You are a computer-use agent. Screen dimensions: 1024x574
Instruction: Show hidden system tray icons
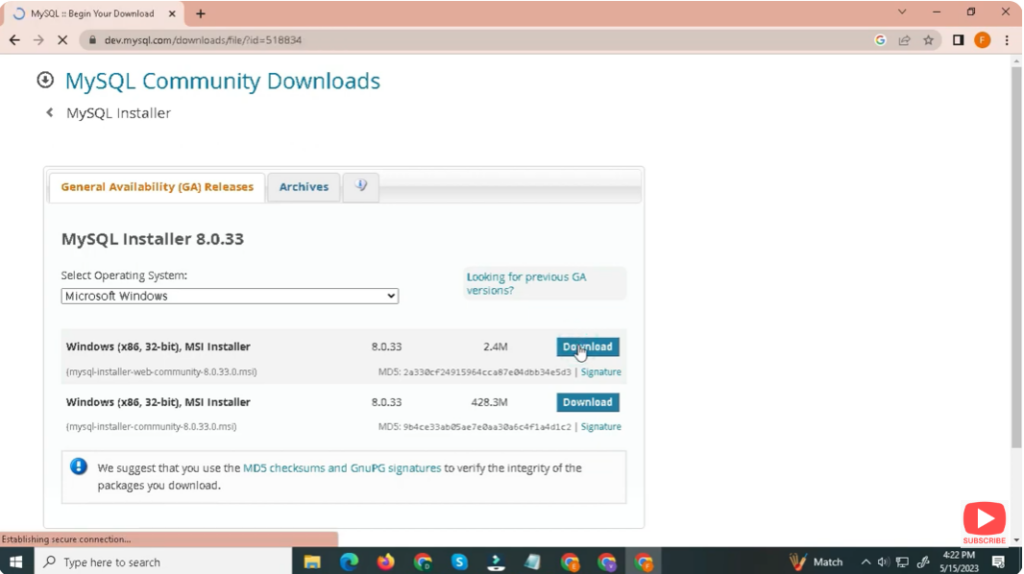click(865, 562)
